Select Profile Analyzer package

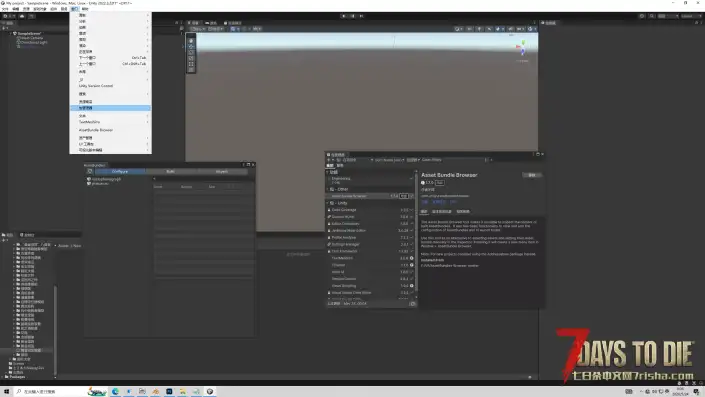point(370,237)
